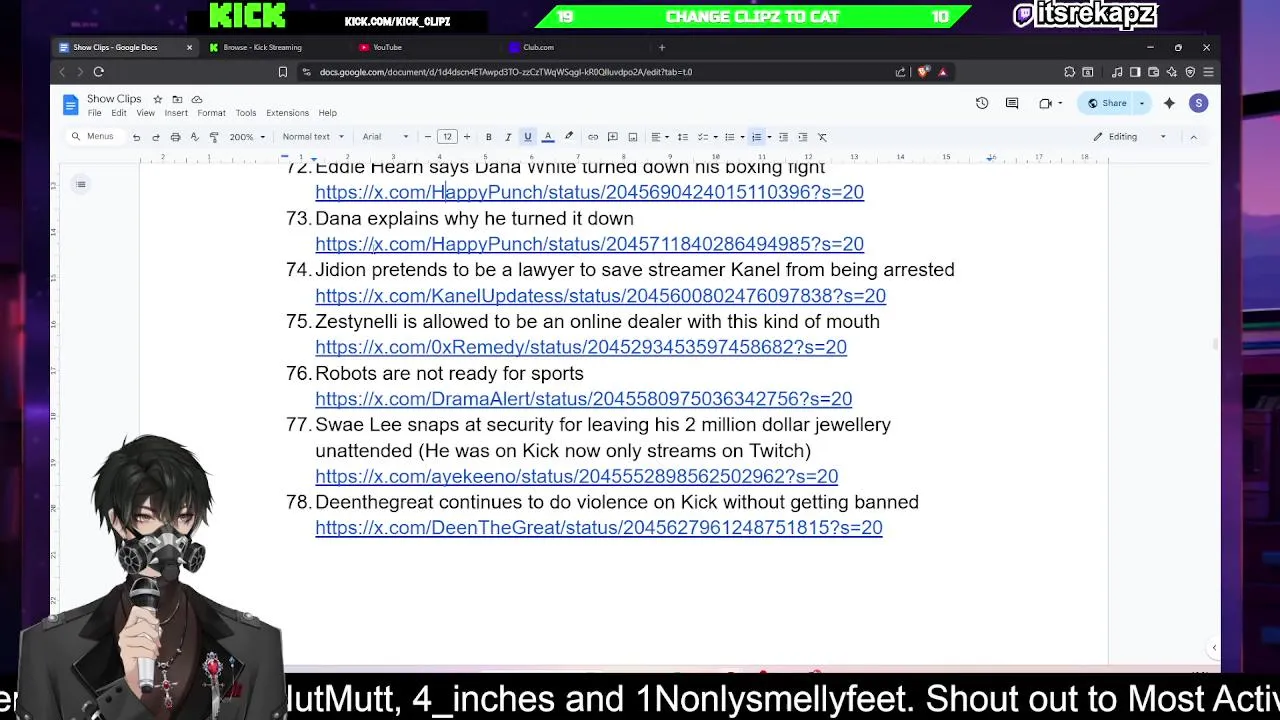1280x720 pixels.
Task: Reload the page in the browser
Action: tap(98, 72)
